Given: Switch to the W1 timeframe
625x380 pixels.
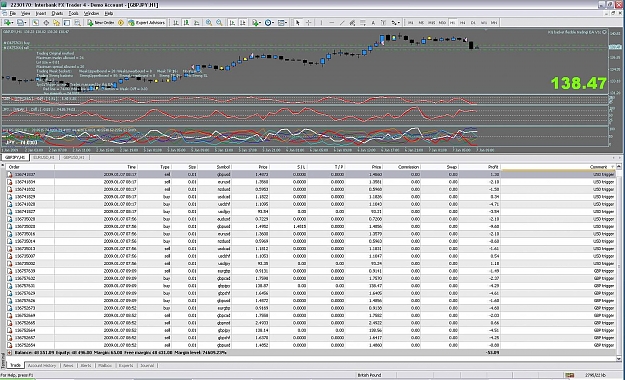Looking at the screenshot, I should 483,23.
